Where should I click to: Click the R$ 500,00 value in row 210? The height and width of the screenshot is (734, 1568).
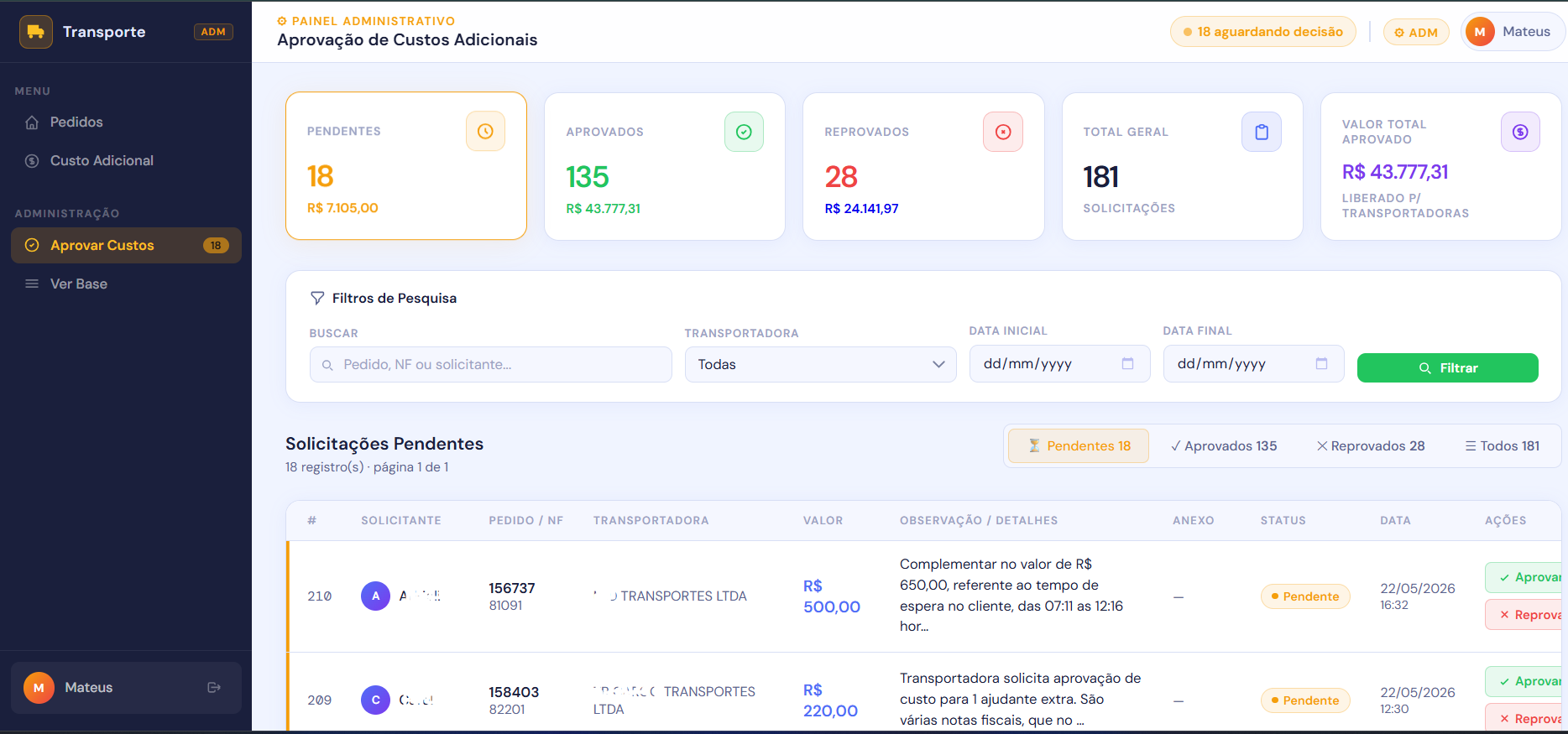tap(831, 596)
